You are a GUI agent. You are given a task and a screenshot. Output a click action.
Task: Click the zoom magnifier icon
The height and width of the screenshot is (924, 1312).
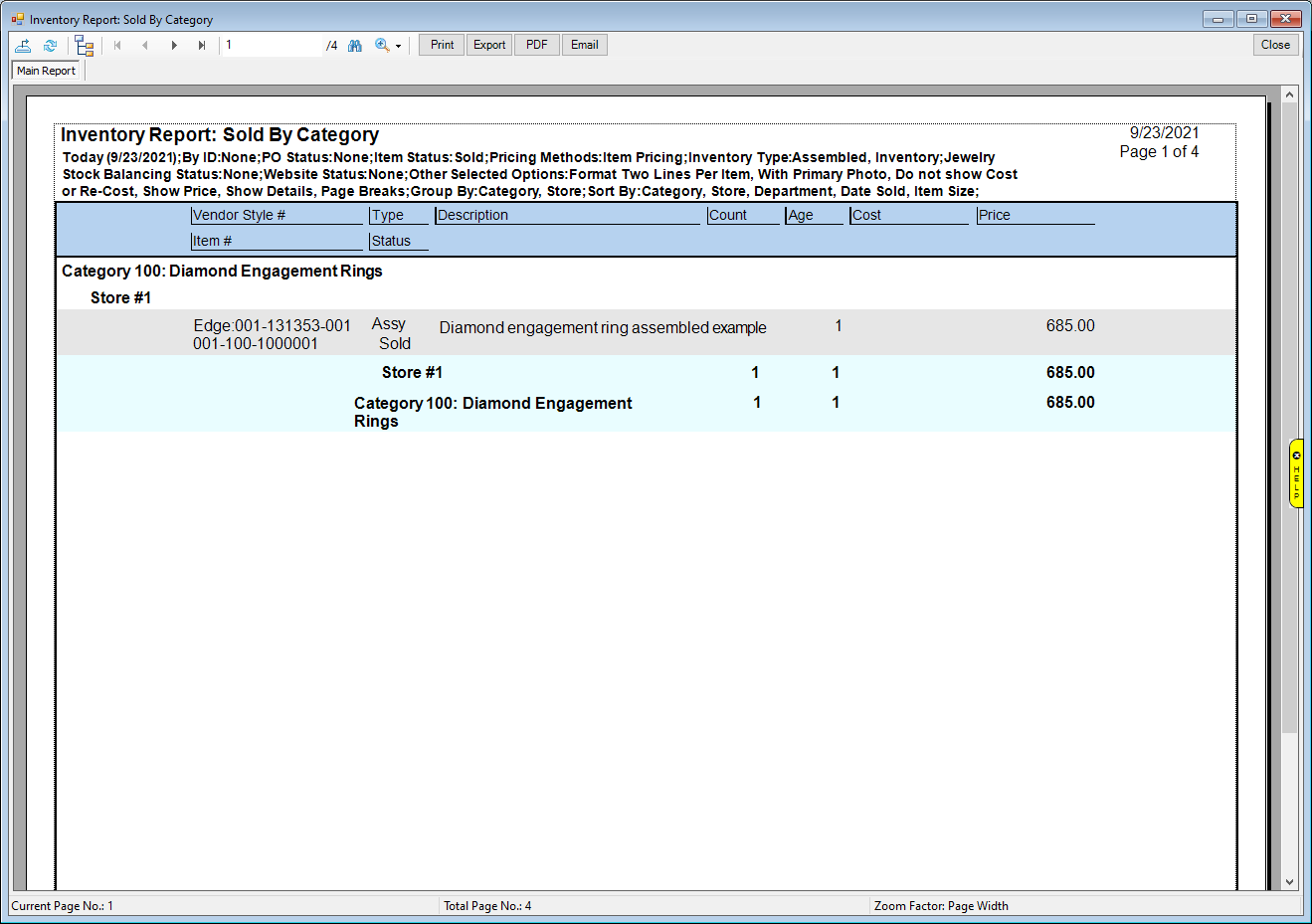point(382,45)
